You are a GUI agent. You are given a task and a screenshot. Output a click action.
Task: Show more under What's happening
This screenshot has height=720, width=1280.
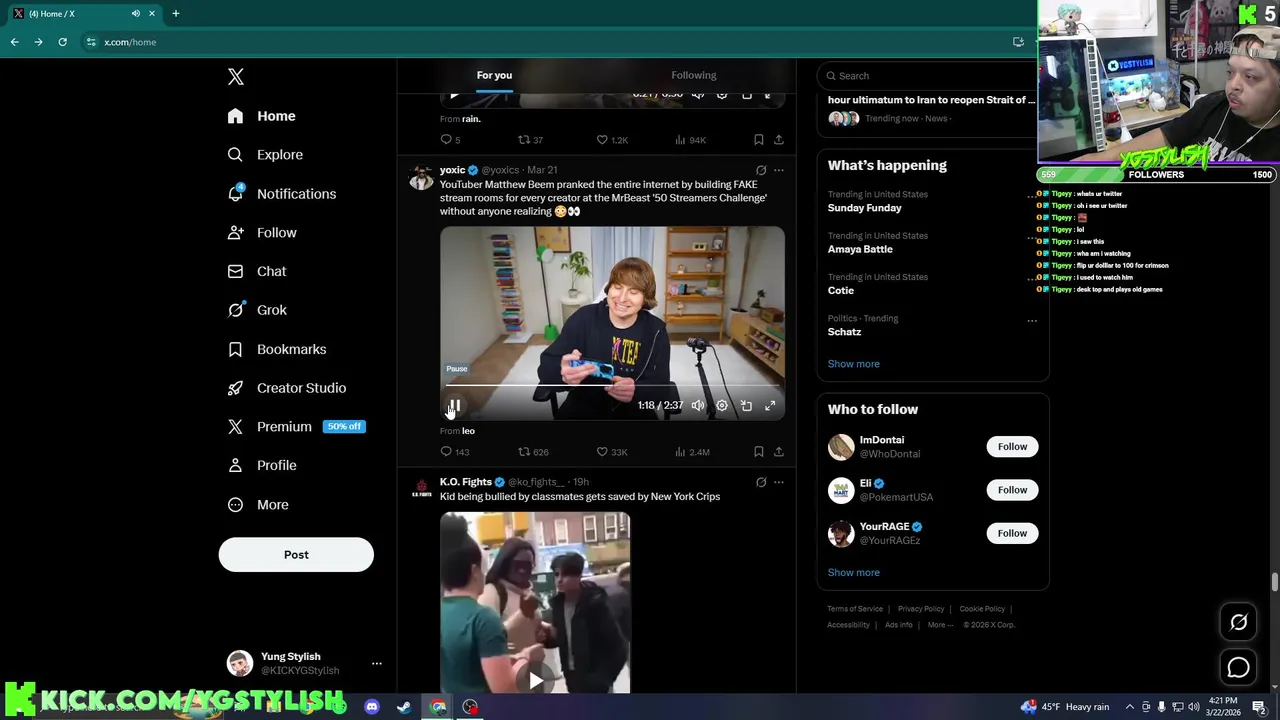854,364
